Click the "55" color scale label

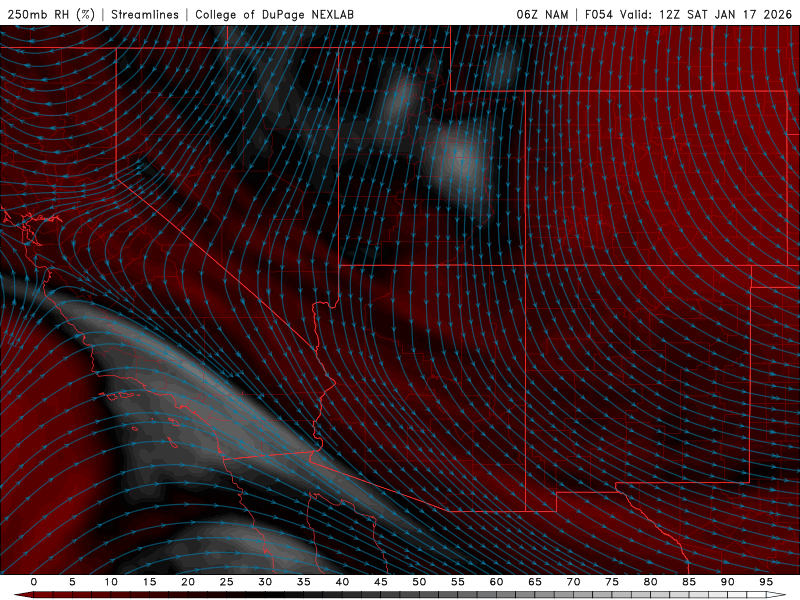click(458, 582)
